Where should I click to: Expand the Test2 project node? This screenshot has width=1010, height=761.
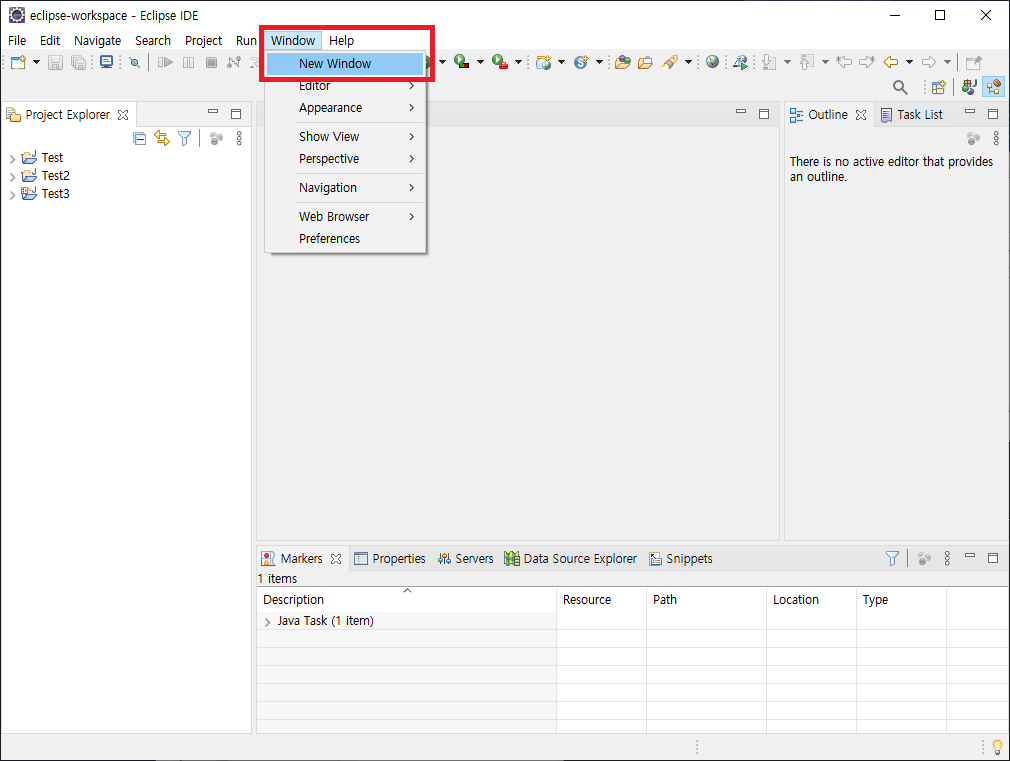coord(12,177)
